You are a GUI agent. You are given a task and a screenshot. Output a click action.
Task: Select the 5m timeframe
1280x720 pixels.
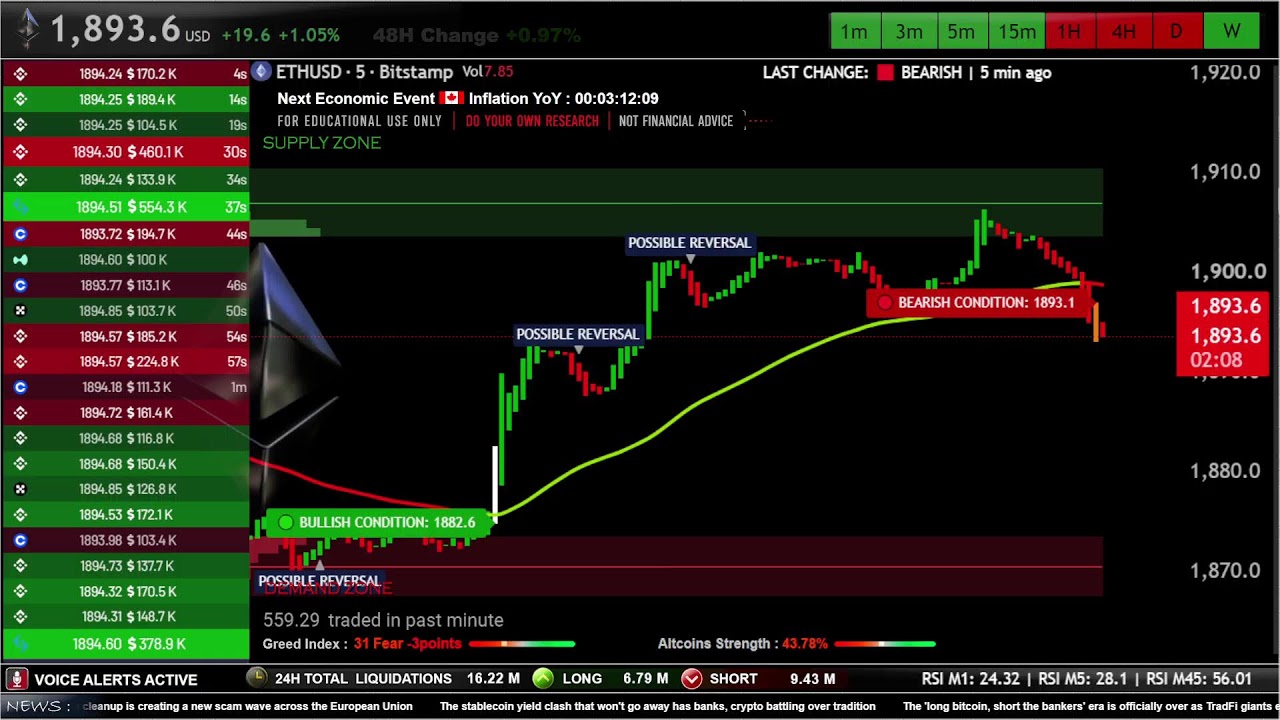(x=961, y=32)
